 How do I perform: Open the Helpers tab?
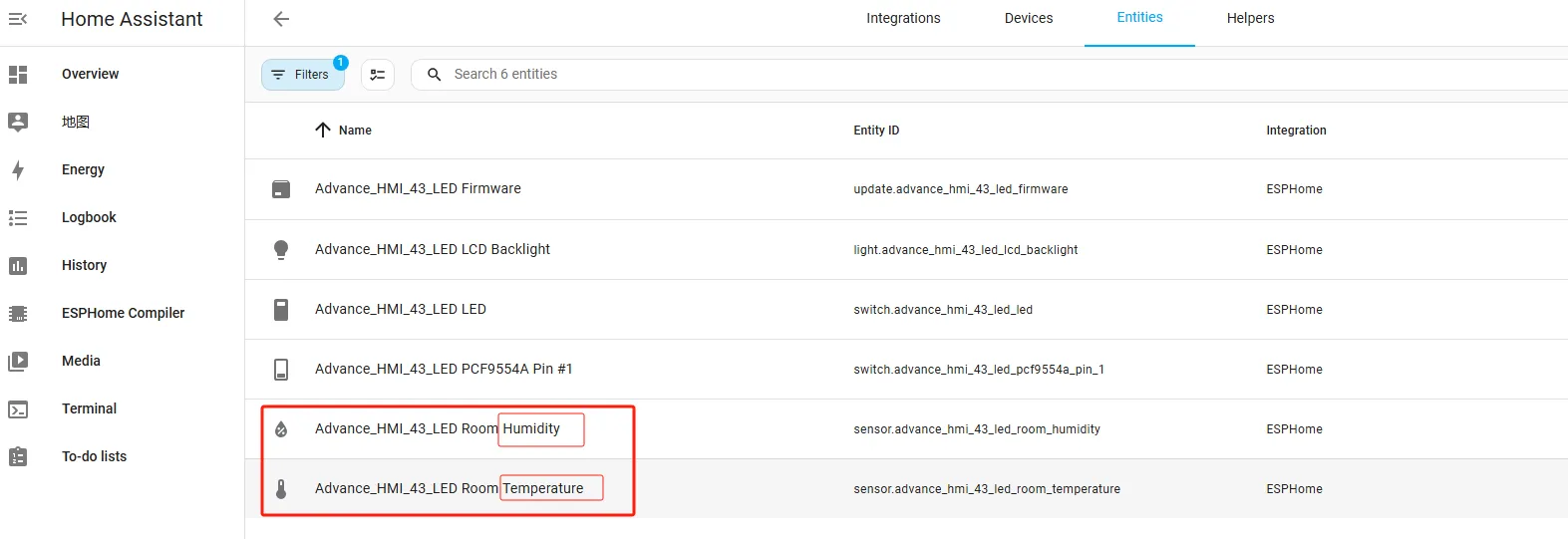pos(1250,19)
